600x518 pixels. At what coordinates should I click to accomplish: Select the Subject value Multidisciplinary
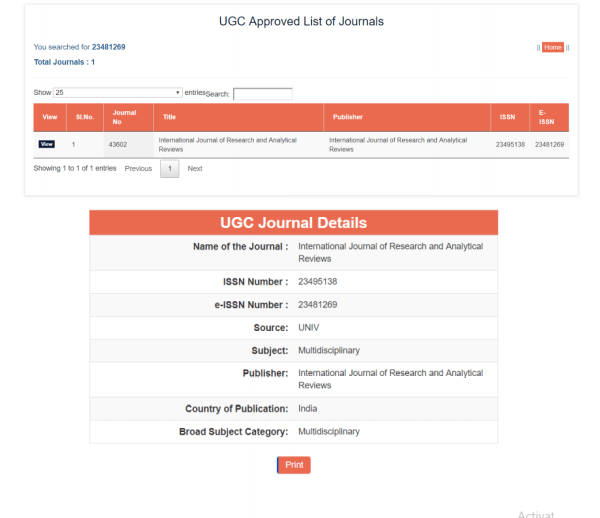(x=329, y=350)
